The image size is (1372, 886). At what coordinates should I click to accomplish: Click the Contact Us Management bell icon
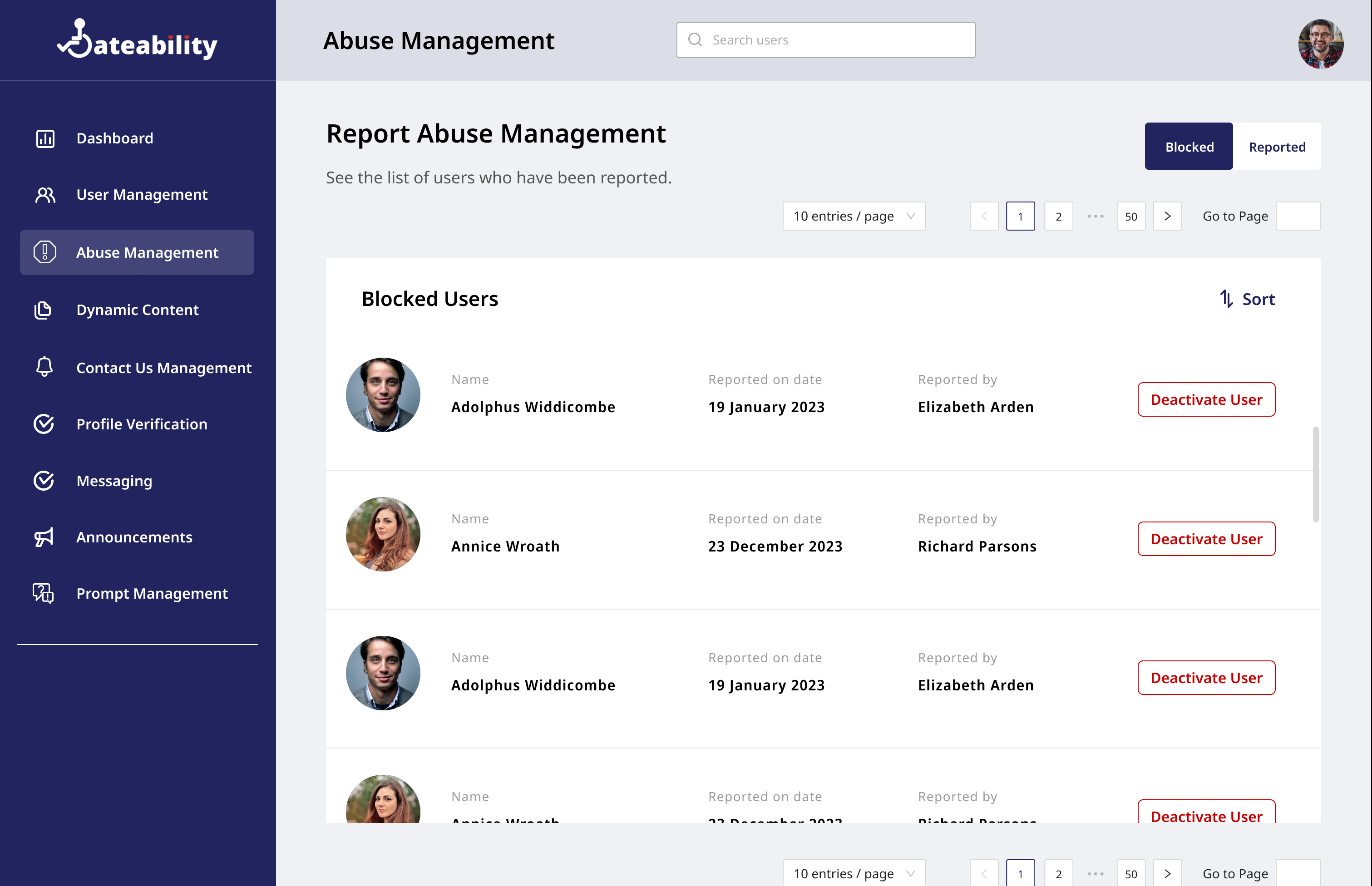pyautogui.click(x=44, y=367)
